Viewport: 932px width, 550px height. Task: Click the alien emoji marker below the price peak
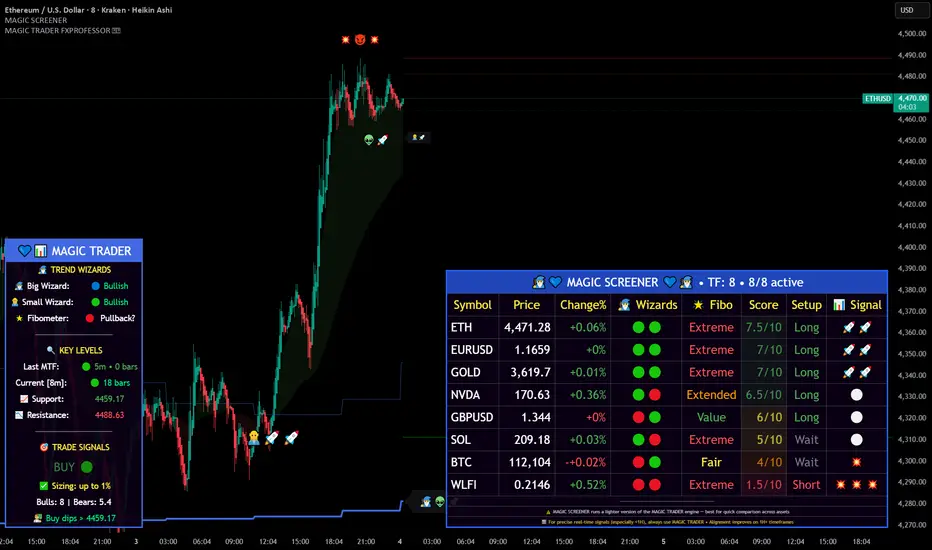pos(369,140)
